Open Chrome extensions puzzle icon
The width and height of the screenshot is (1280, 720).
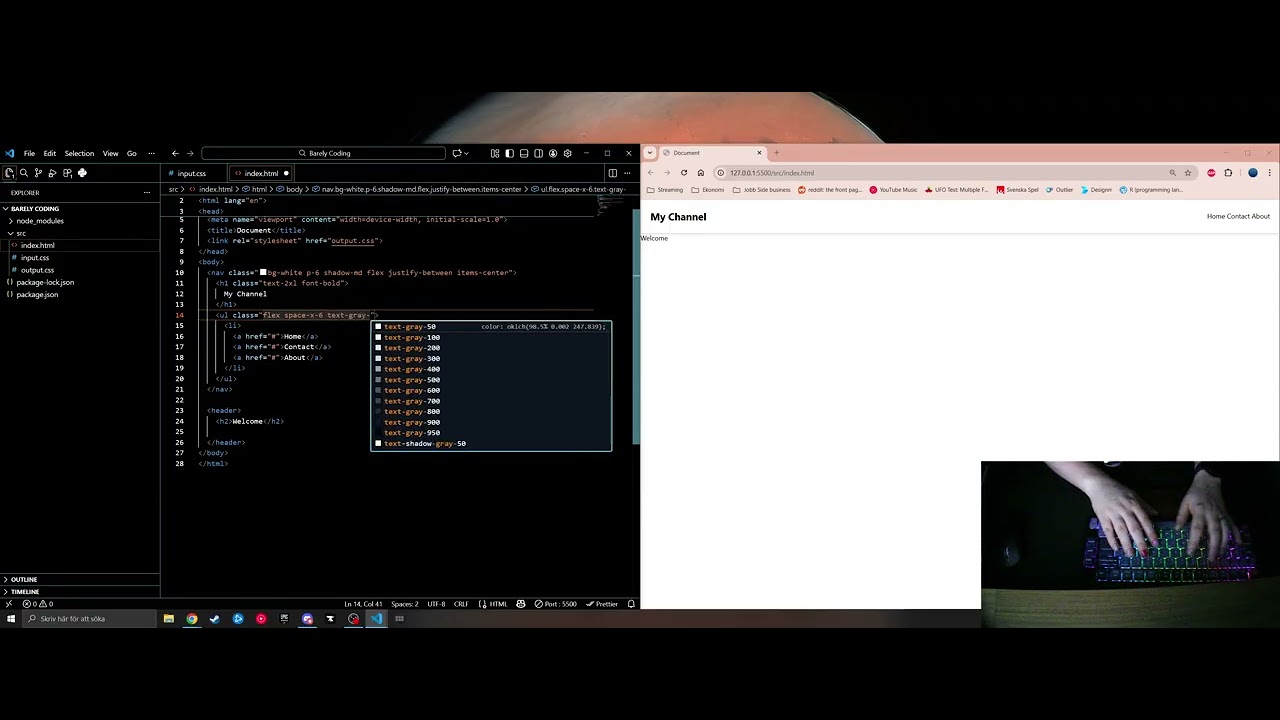1228,173
